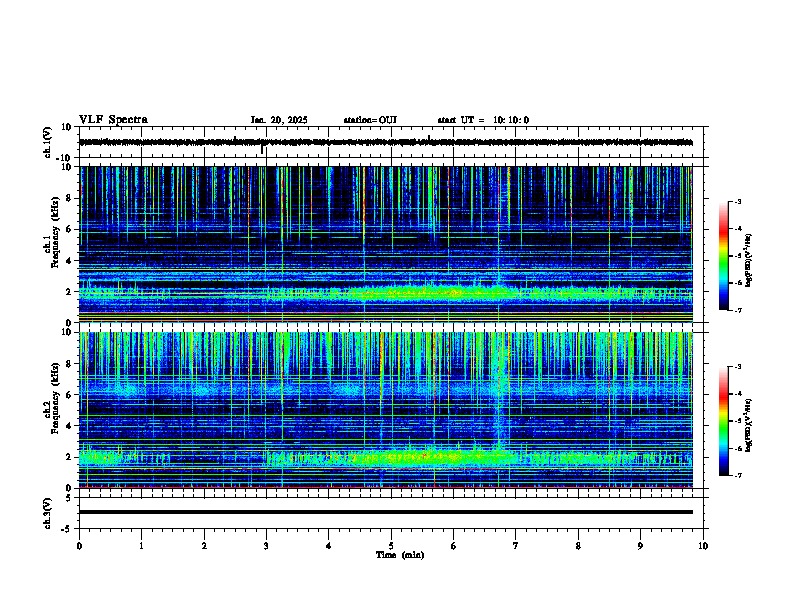Click the "ch.1(V)" waveform axis label
Screen dimensions: 792x612
pos(48,142)
